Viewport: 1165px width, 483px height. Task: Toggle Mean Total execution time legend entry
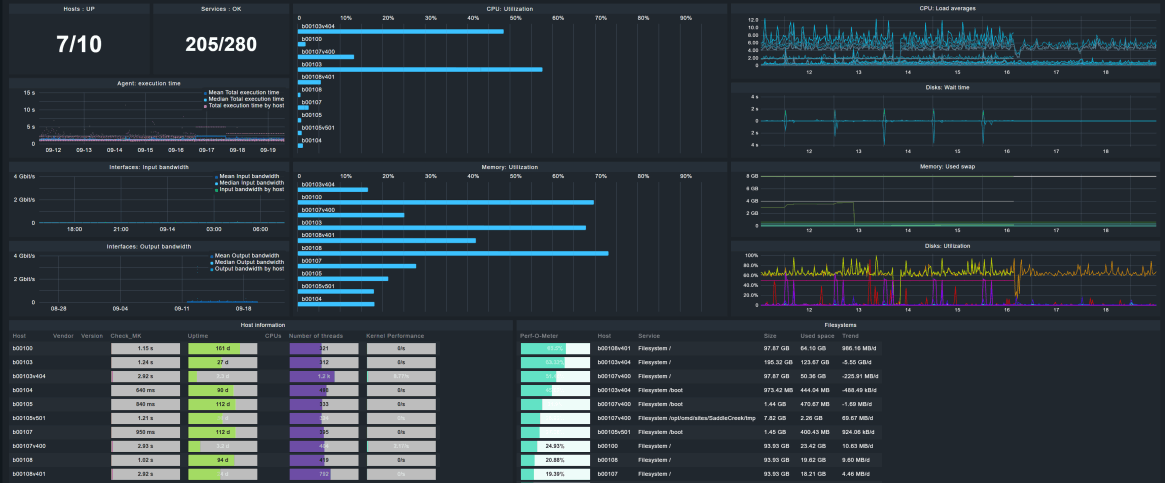[x=243, y=92]
